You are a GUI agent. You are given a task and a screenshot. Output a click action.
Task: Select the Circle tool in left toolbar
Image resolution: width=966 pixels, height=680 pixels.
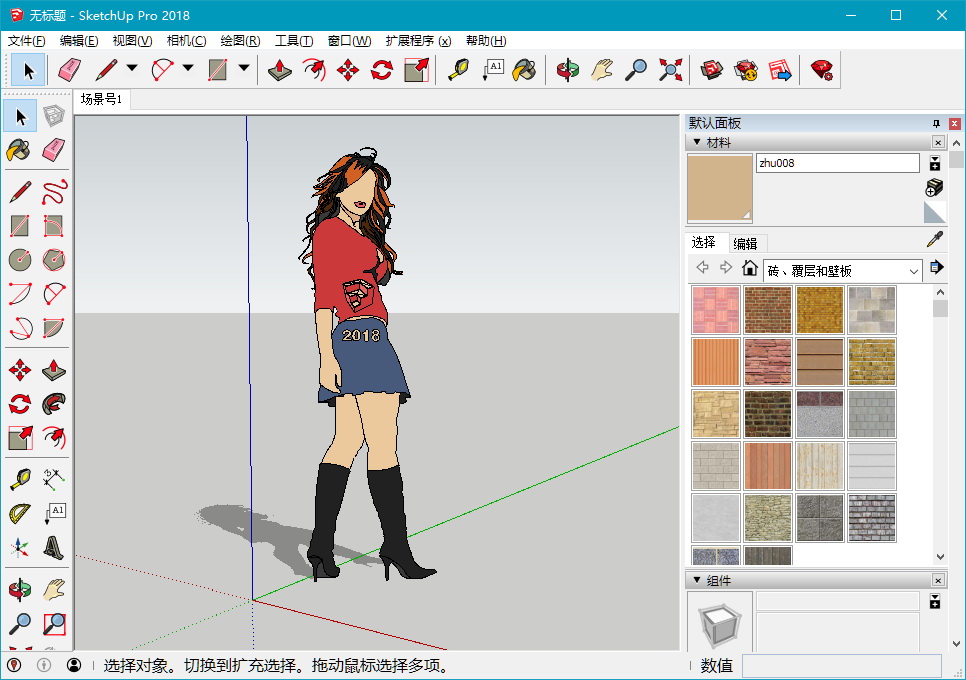pyautogui.click(x=20, y=260)
